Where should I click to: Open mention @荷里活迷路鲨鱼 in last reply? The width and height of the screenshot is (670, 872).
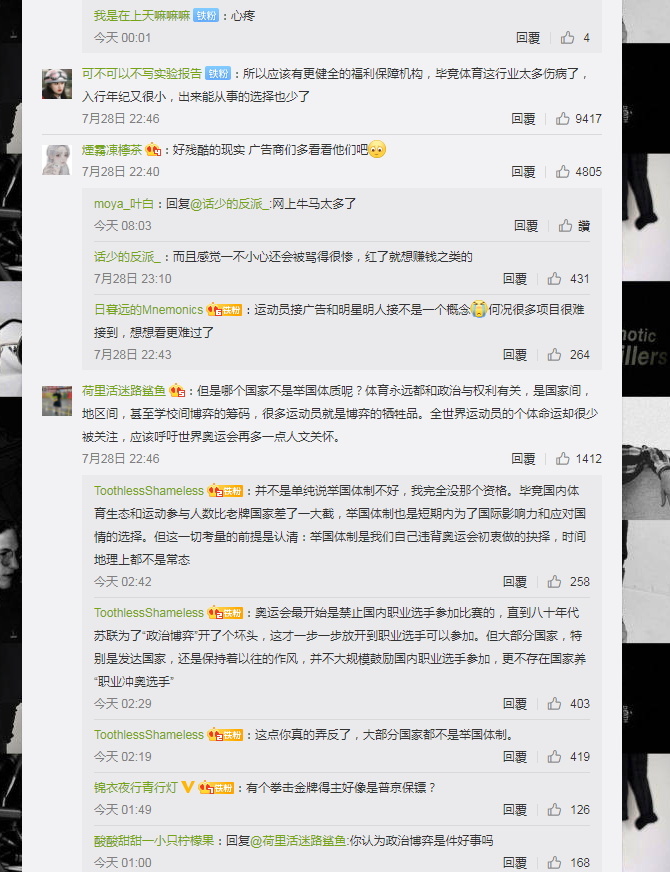click(x=298, y=840)
